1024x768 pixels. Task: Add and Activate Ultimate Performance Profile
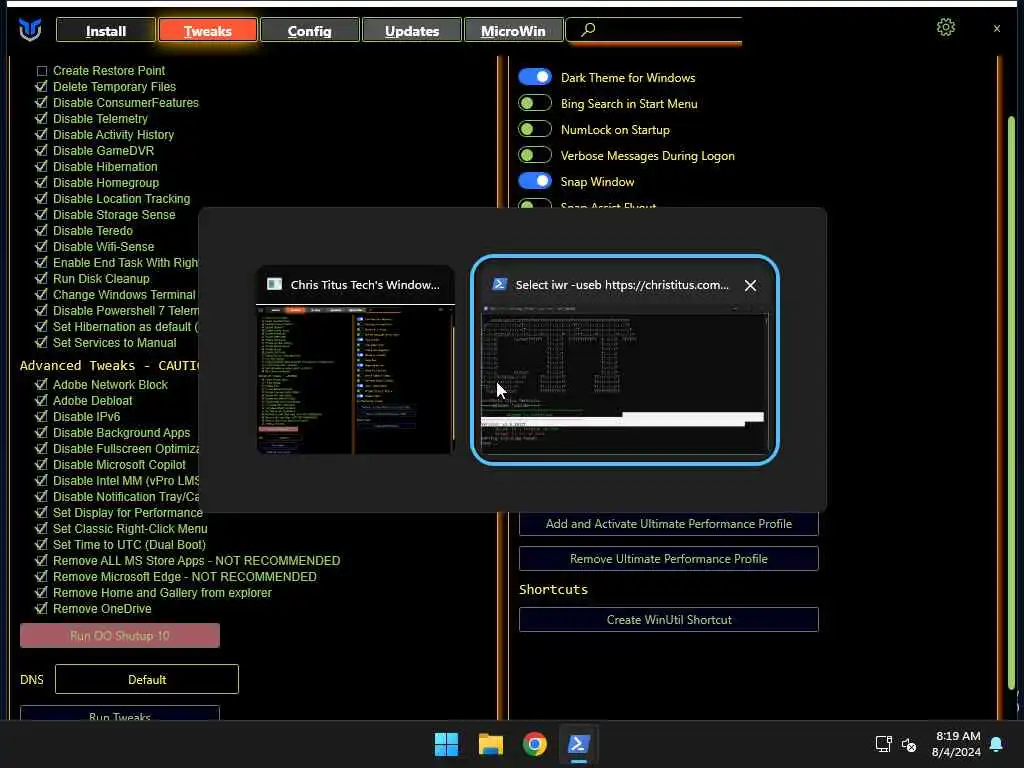tap(669, 524)
